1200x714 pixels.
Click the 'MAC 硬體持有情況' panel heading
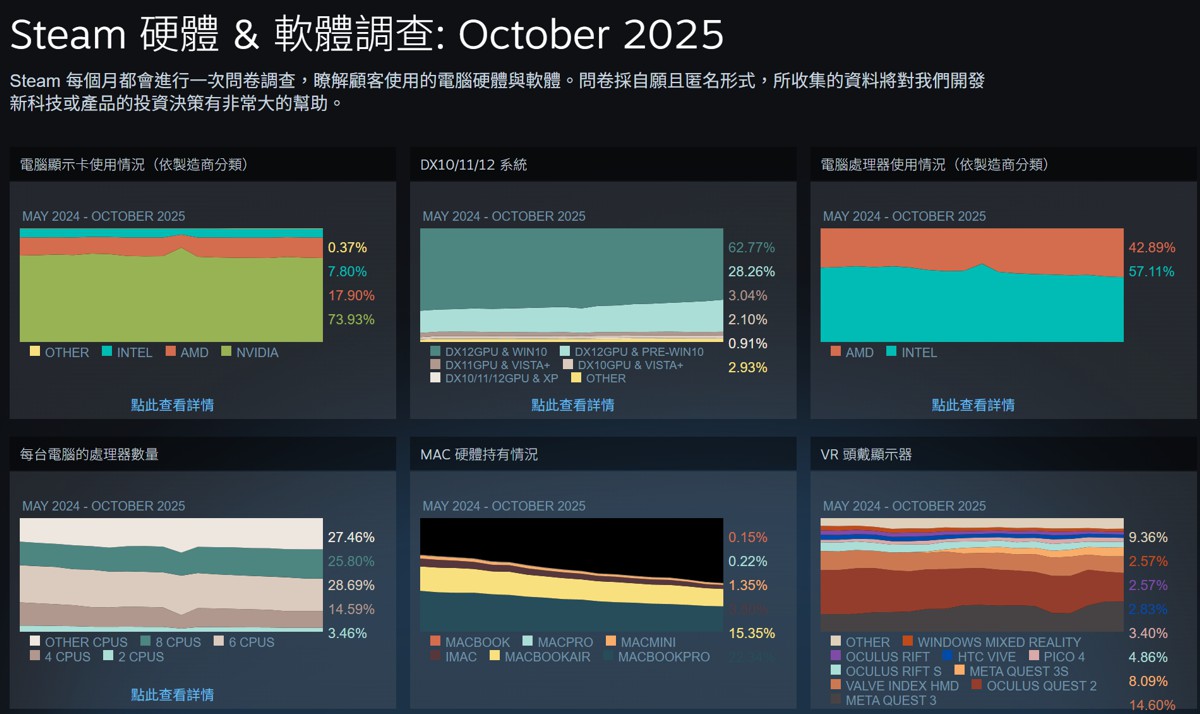tap(479, 454)
